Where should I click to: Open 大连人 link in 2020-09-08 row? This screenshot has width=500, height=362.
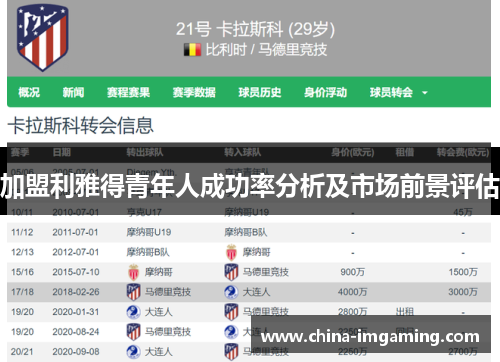click(x=158, y=352)
